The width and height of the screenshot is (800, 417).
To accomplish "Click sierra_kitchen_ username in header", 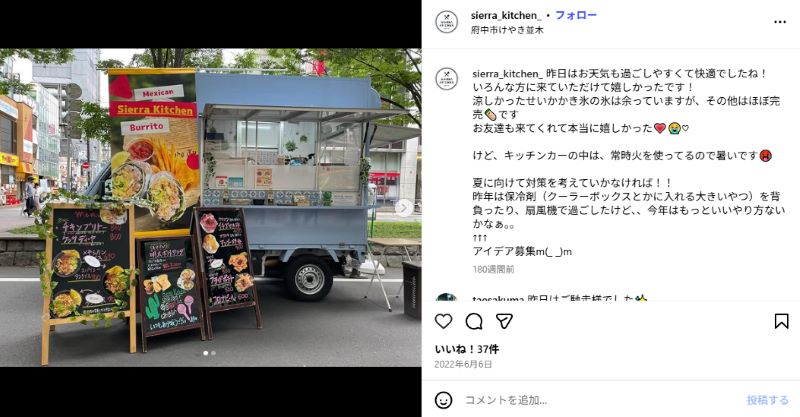I will point(506,16).
